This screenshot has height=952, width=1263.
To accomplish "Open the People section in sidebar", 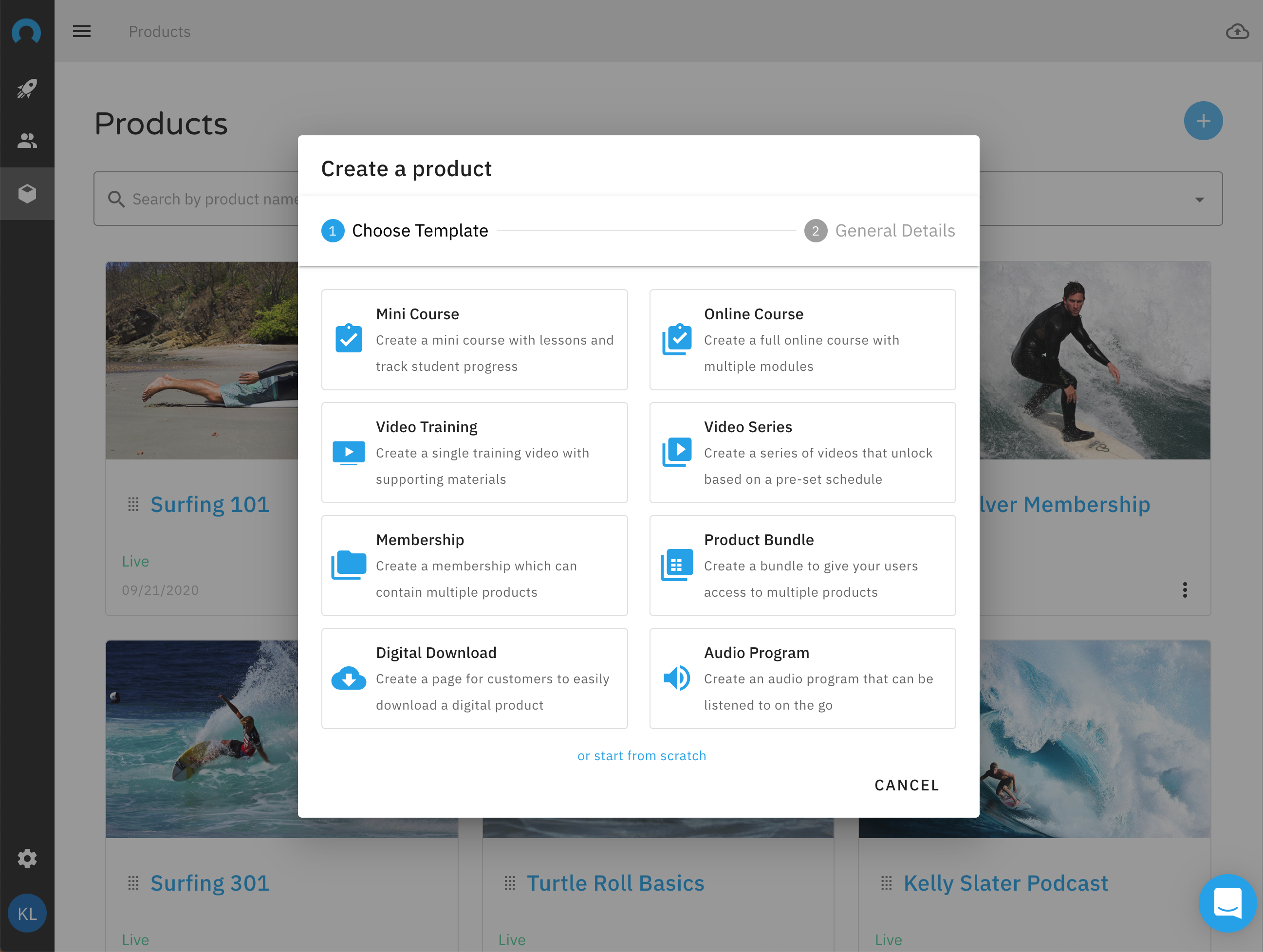I will 27,140.
